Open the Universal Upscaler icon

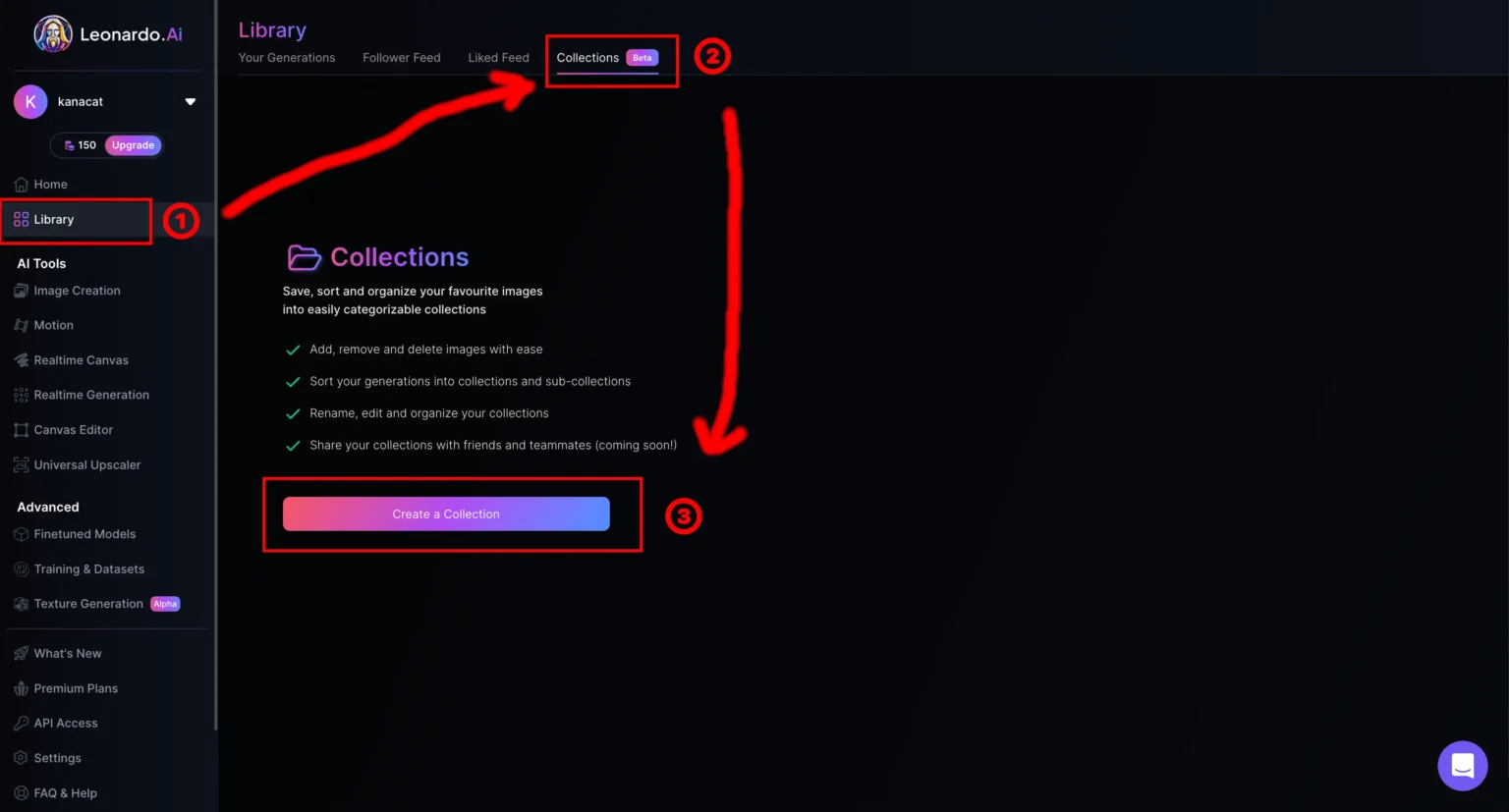point(21,465)
